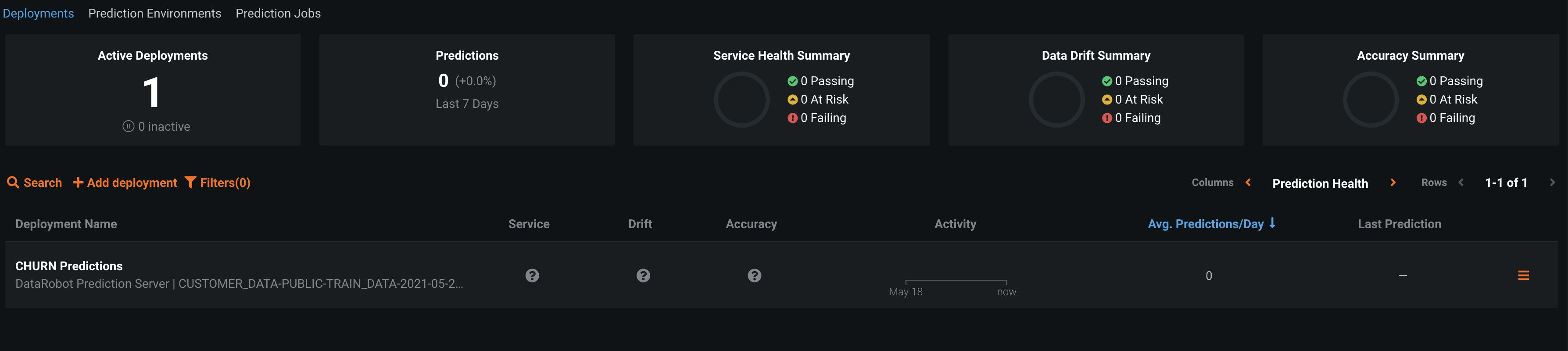Viewport: 1568px width, 351px height.
Task: Click the Service status question mark icon
Action: 532,276
